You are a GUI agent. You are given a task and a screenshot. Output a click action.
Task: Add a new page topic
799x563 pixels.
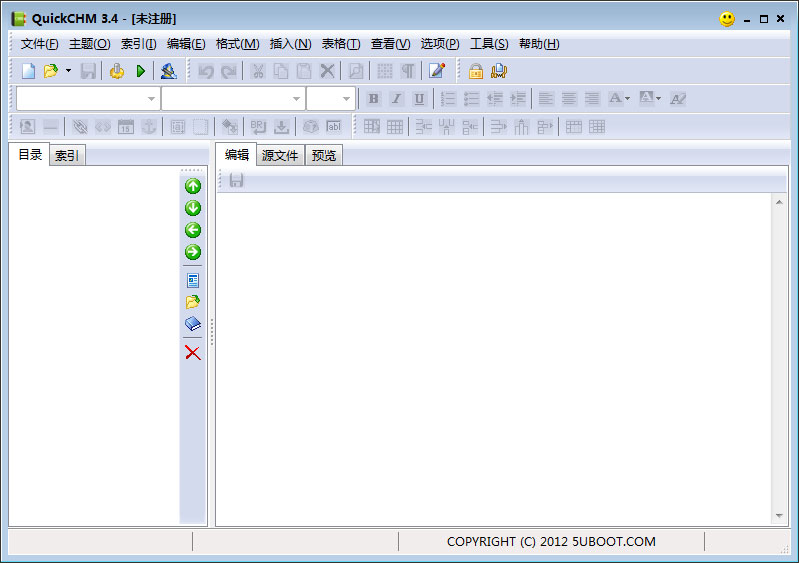click(x=193, y=280)
